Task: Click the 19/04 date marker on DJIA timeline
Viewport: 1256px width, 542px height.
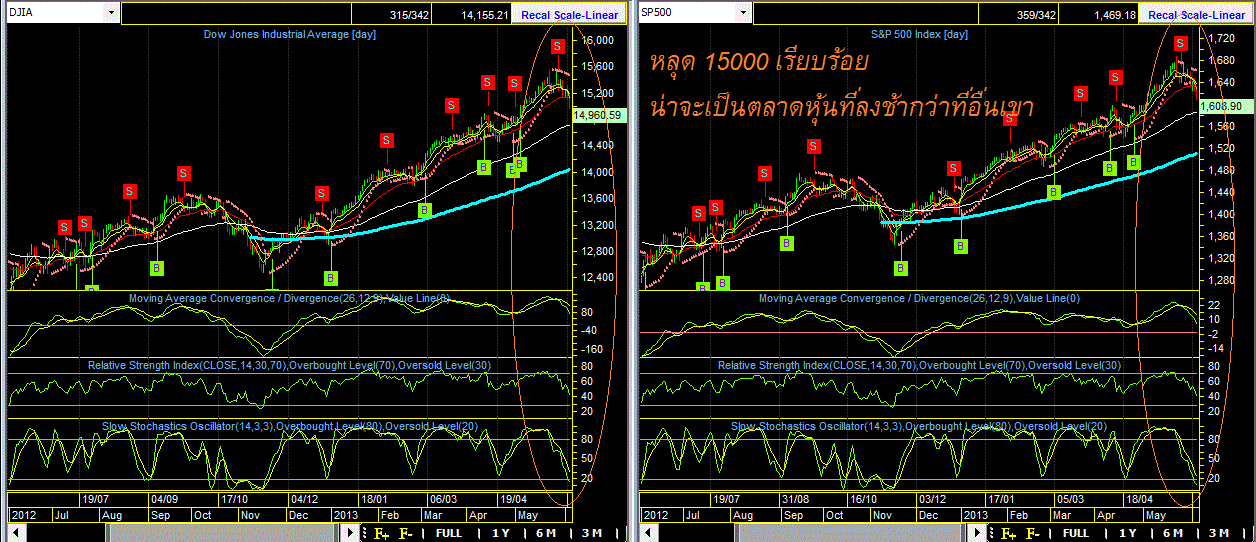Action: (x=513, y=498)
